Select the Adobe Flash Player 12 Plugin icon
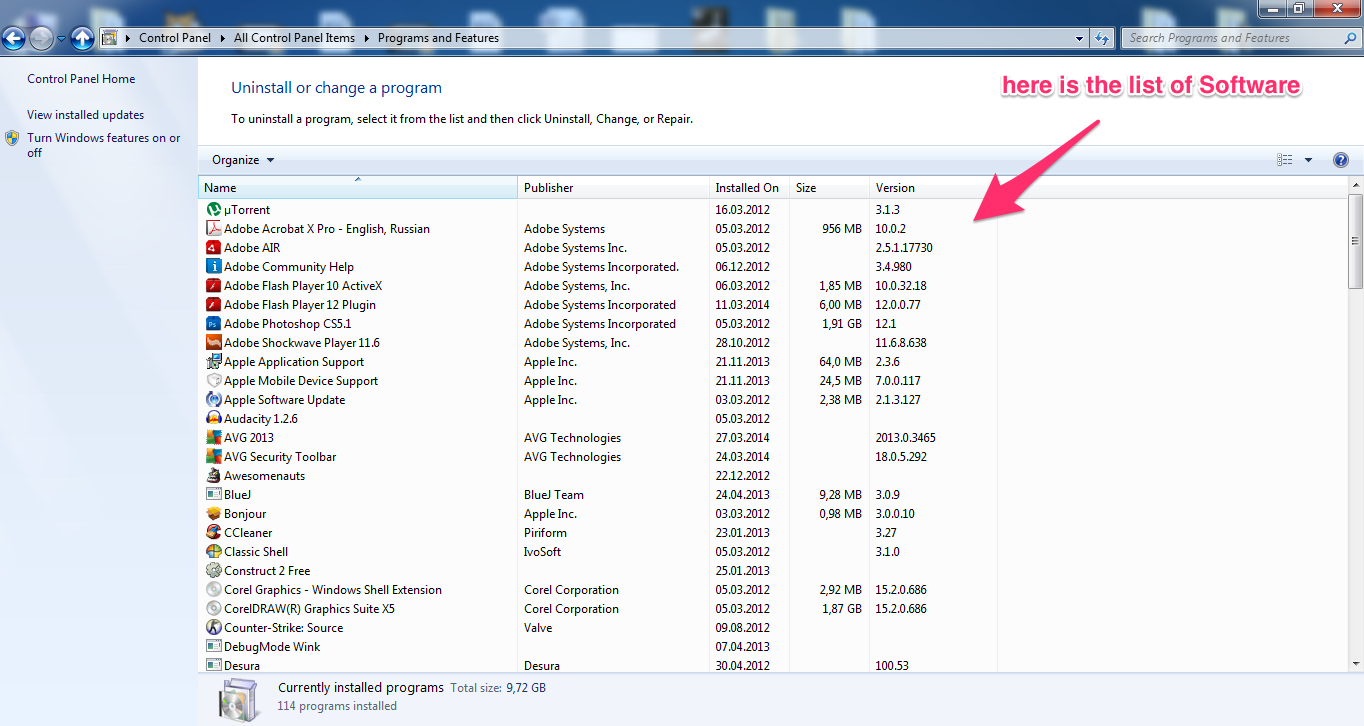Screen dimensions: 1364x726 (x=213, y=305)
